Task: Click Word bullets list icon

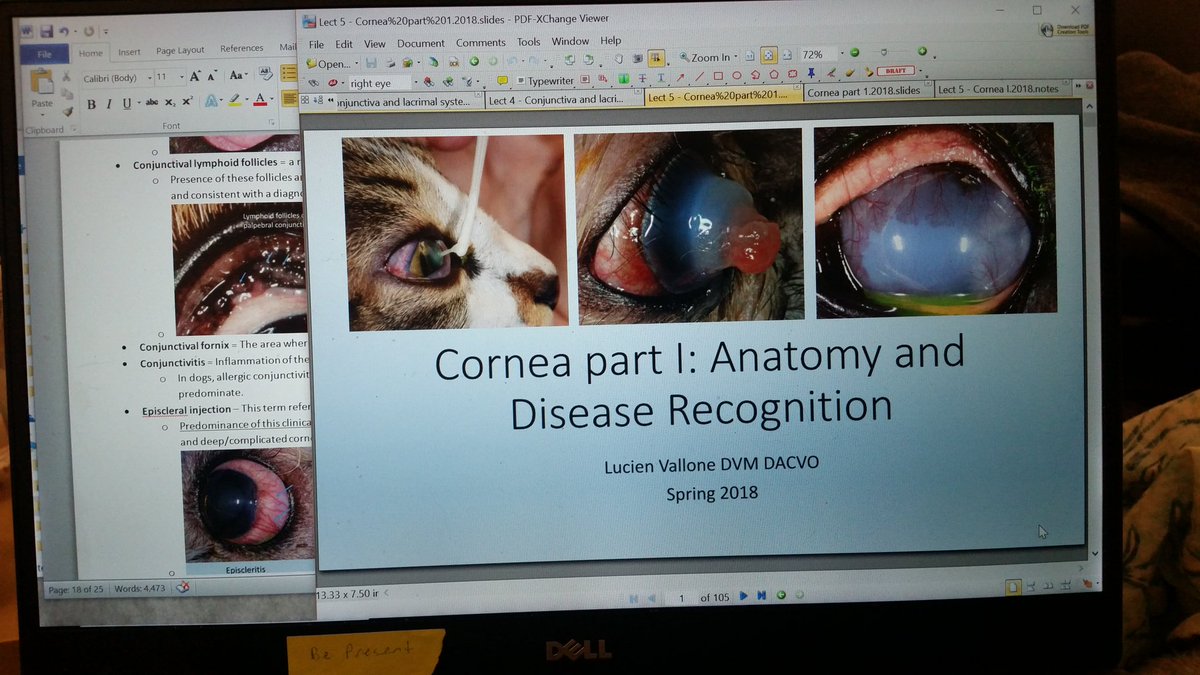Action: pyautogui.click(x=289, y=73)
